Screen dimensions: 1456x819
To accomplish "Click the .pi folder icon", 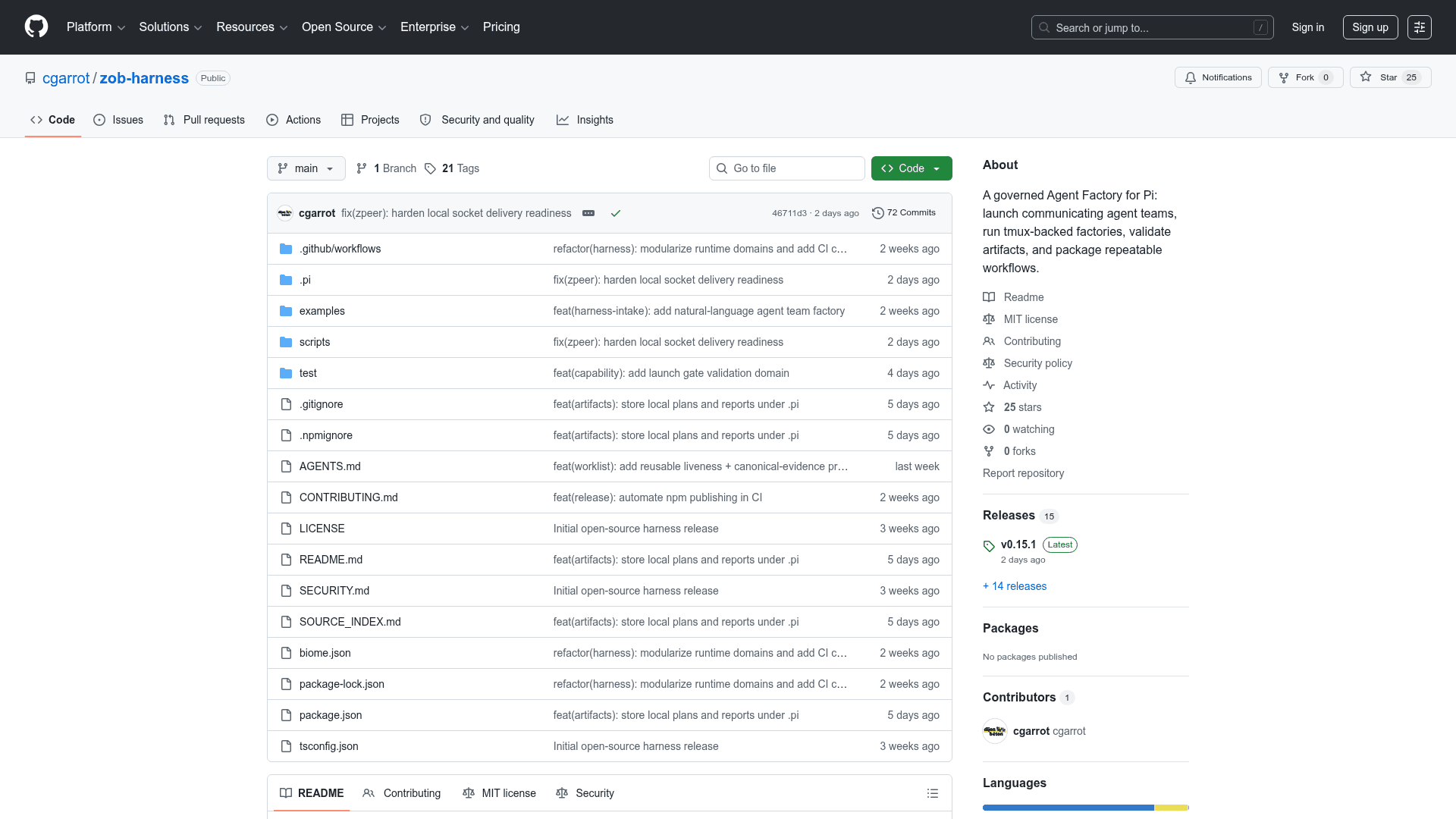I will [286, 280].
